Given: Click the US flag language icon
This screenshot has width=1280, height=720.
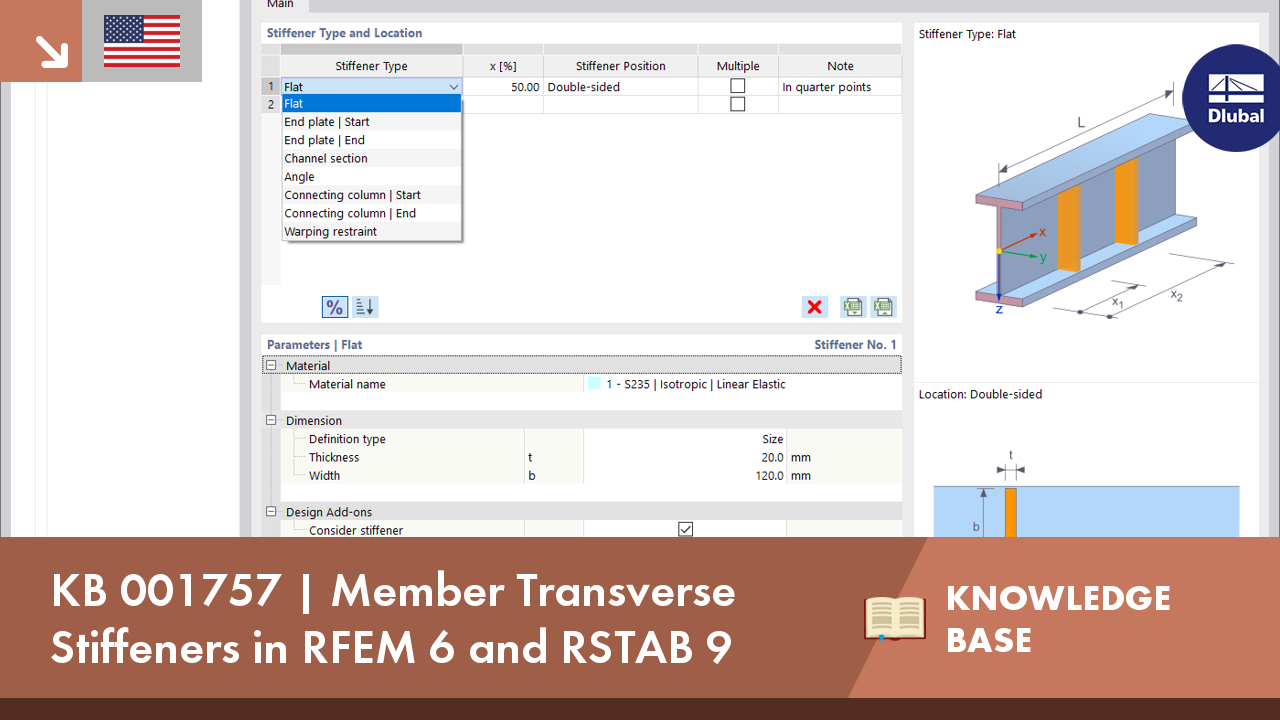Looking at the screenshot, I should click(142, 41).
